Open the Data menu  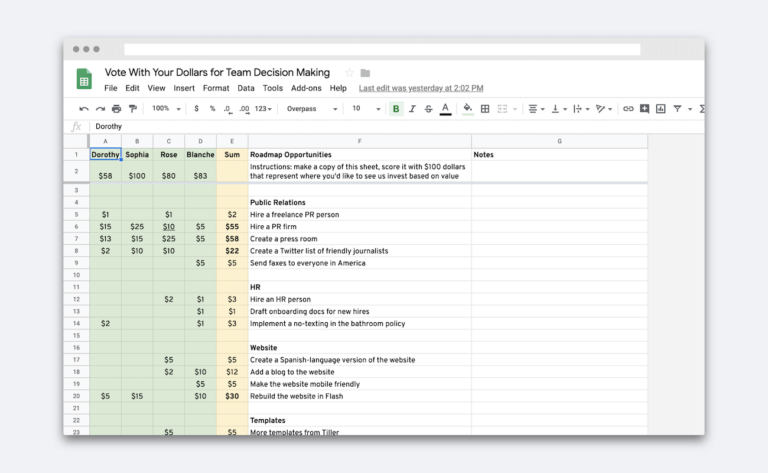tap(246, 88)
